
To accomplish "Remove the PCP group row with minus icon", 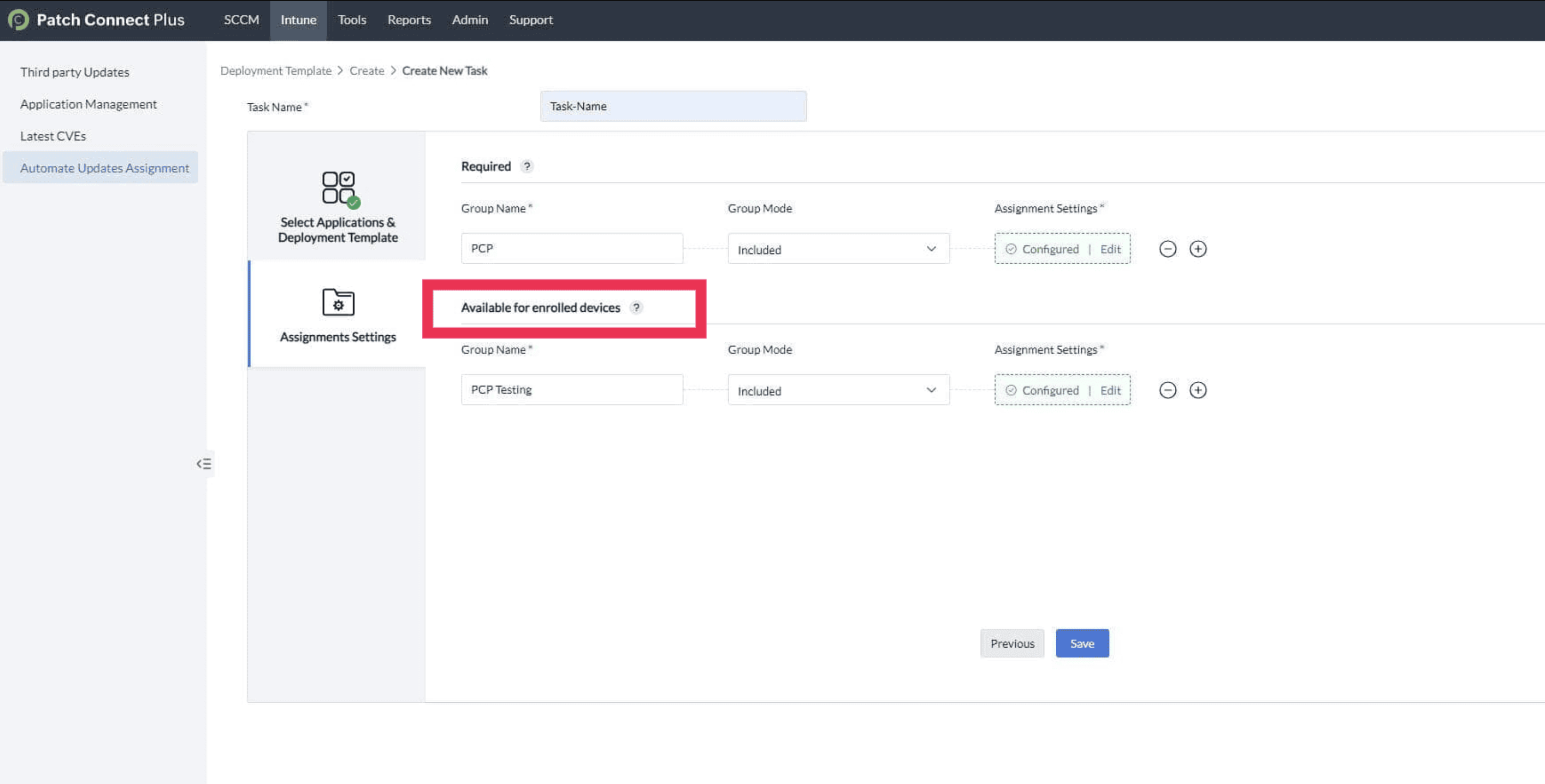I will tap(1167, 249).
